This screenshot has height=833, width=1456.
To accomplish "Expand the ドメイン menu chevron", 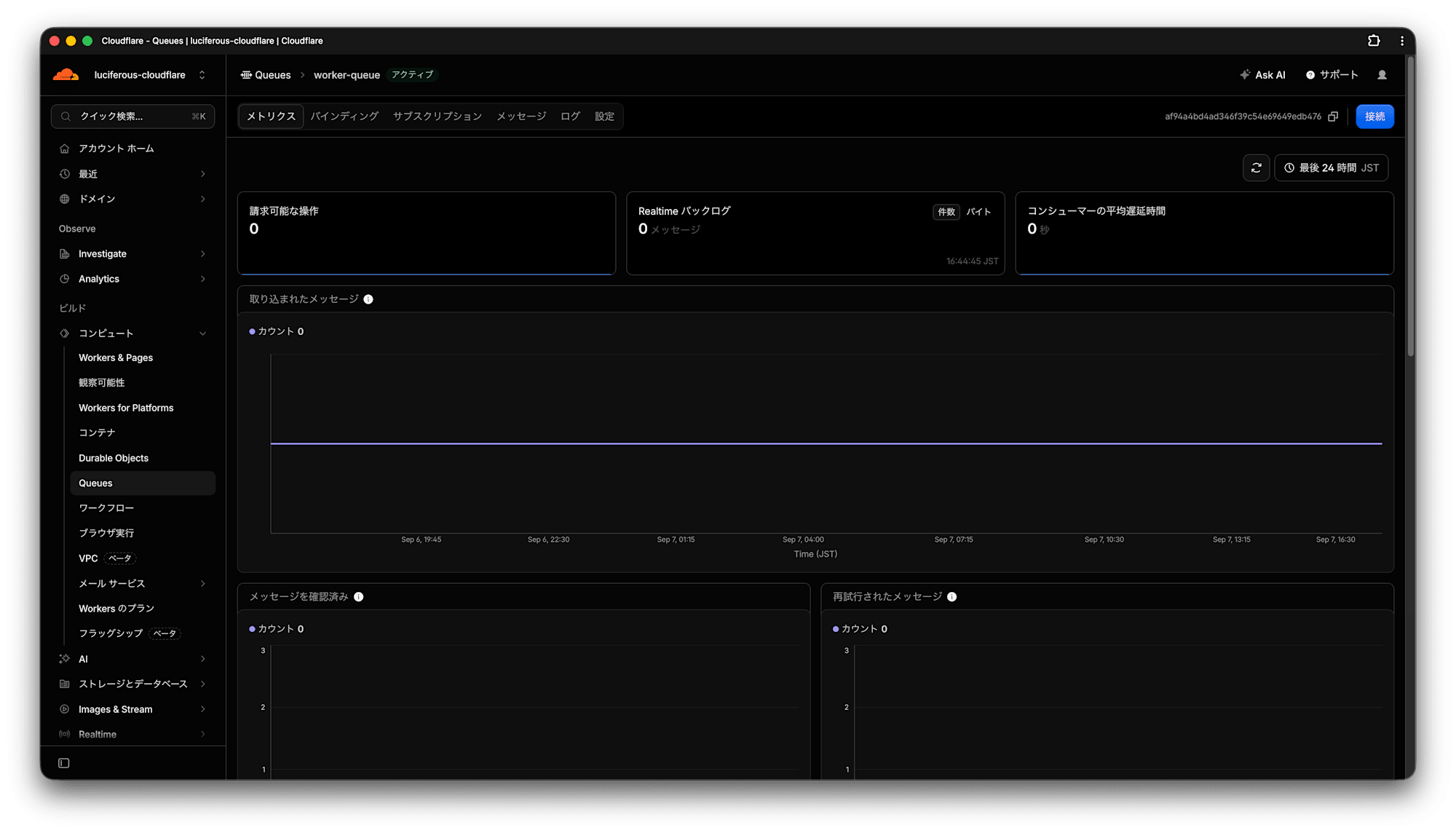I will coord(203,199).
